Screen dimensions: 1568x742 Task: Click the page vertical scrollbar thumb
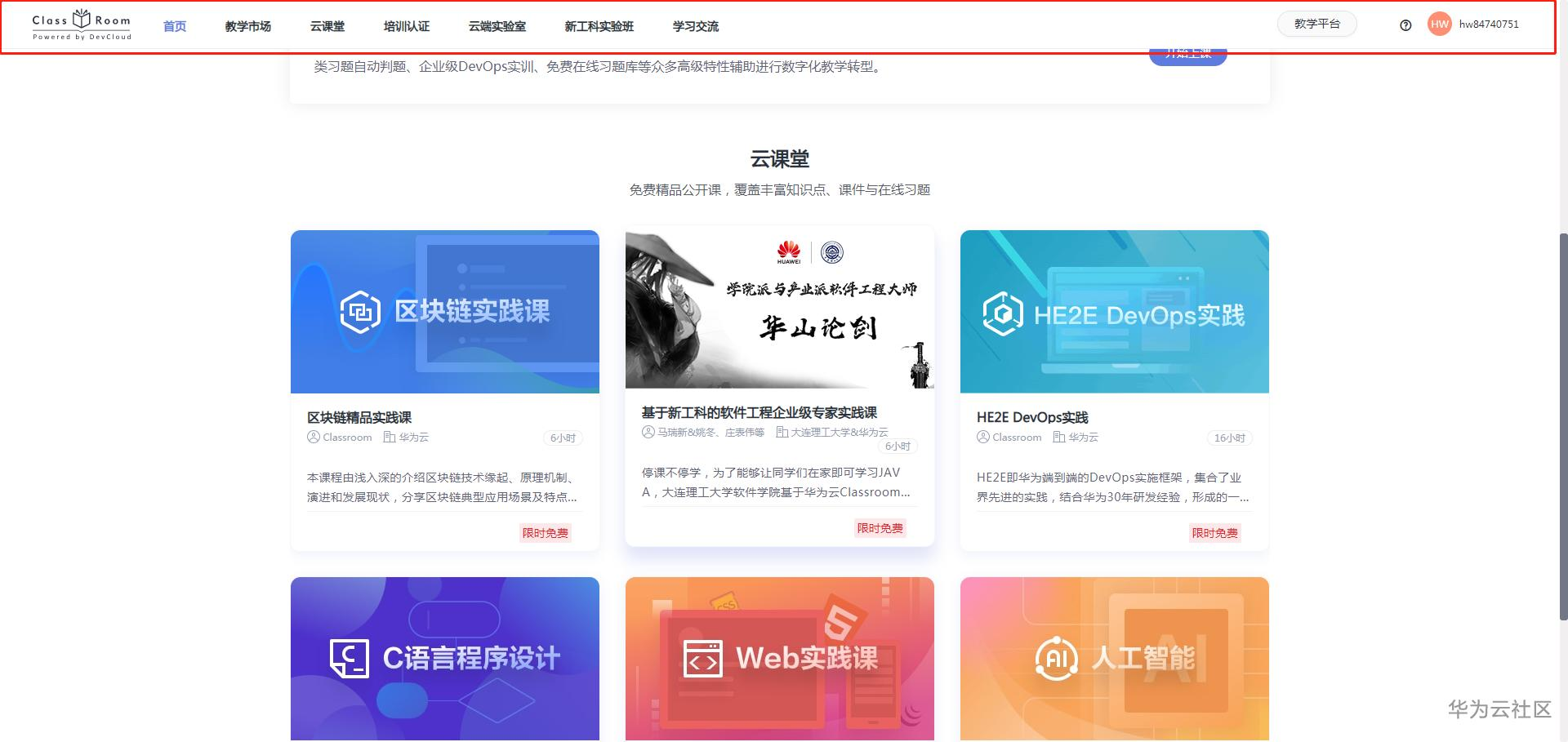click(1563, 427)
